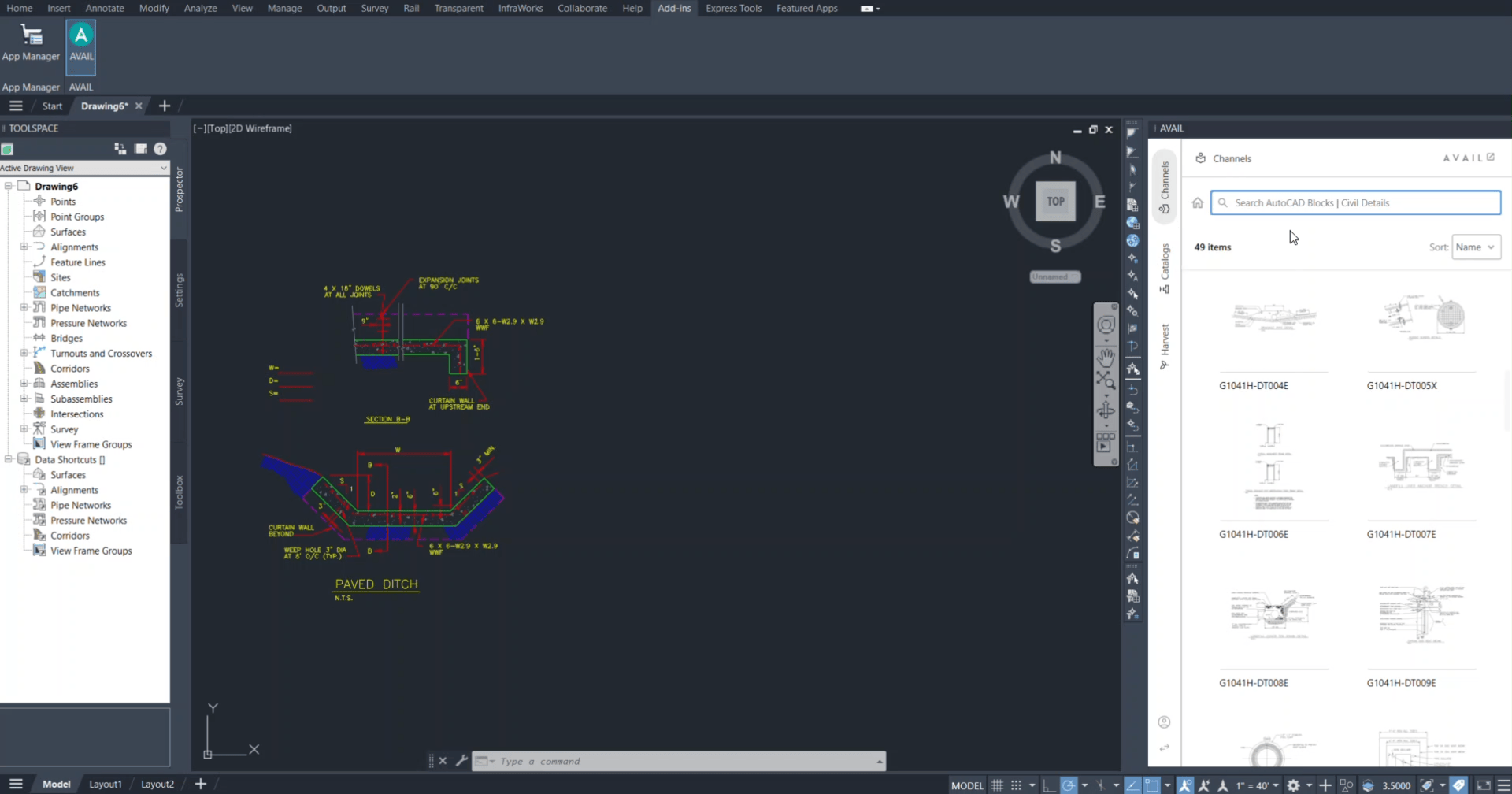Toggle snap mode dots icon in status bar

pos(1016,785)
